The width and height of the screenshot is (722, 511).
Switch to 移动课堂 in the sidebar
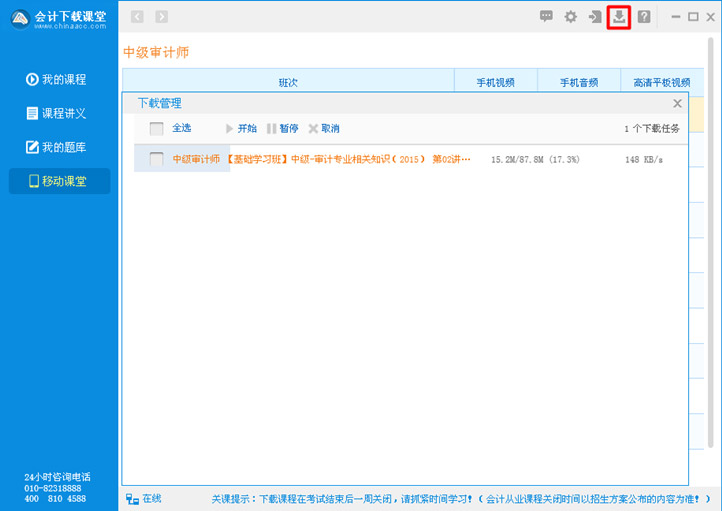tap(59, 181)
